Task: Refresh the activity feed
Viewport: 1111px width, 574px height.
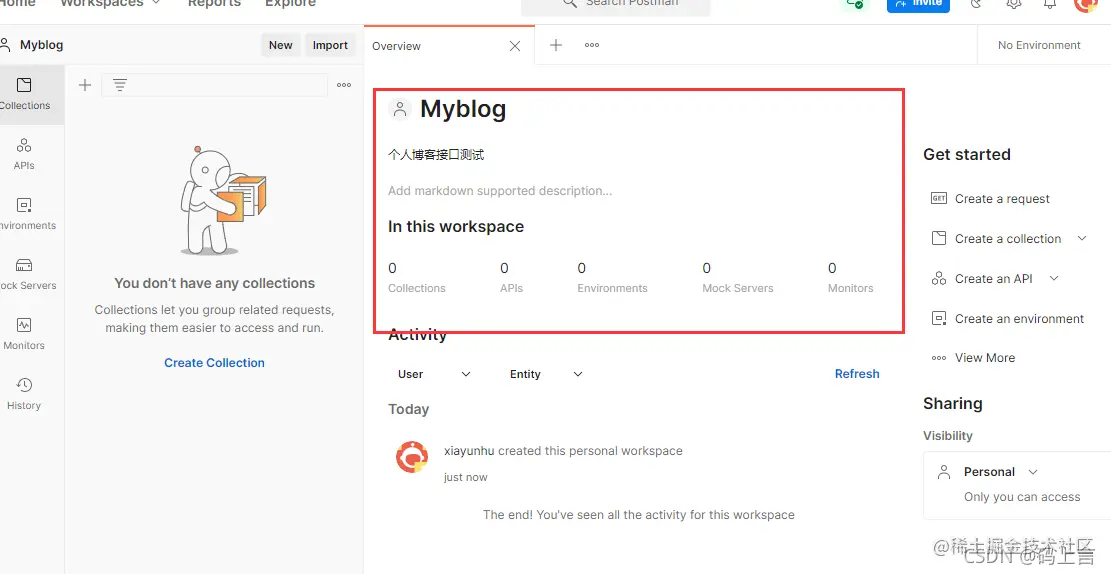Action: click(x=857, y=374)
